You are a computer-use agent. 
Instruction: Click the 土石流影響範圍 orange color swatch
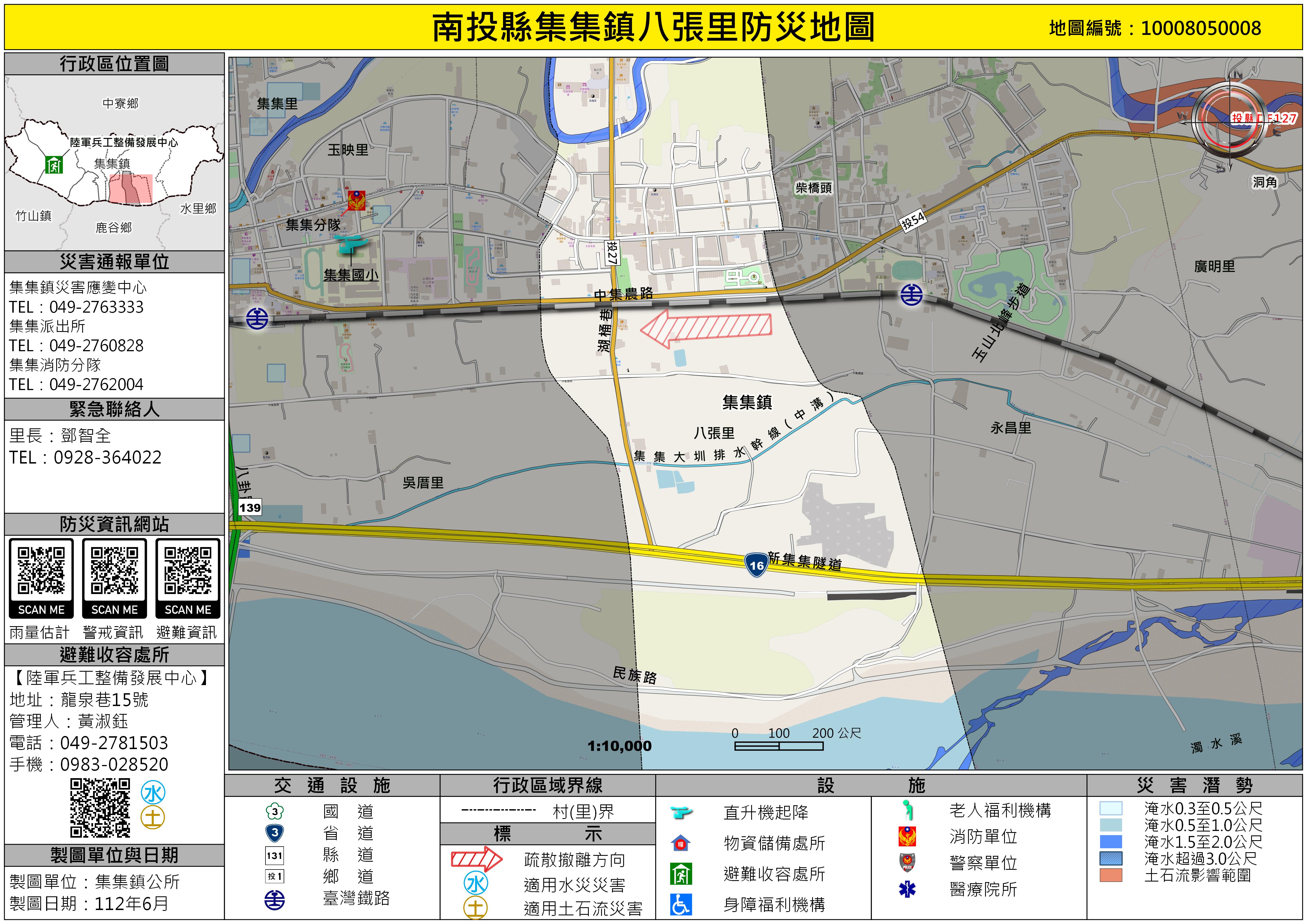click(x=1111, y=875)
